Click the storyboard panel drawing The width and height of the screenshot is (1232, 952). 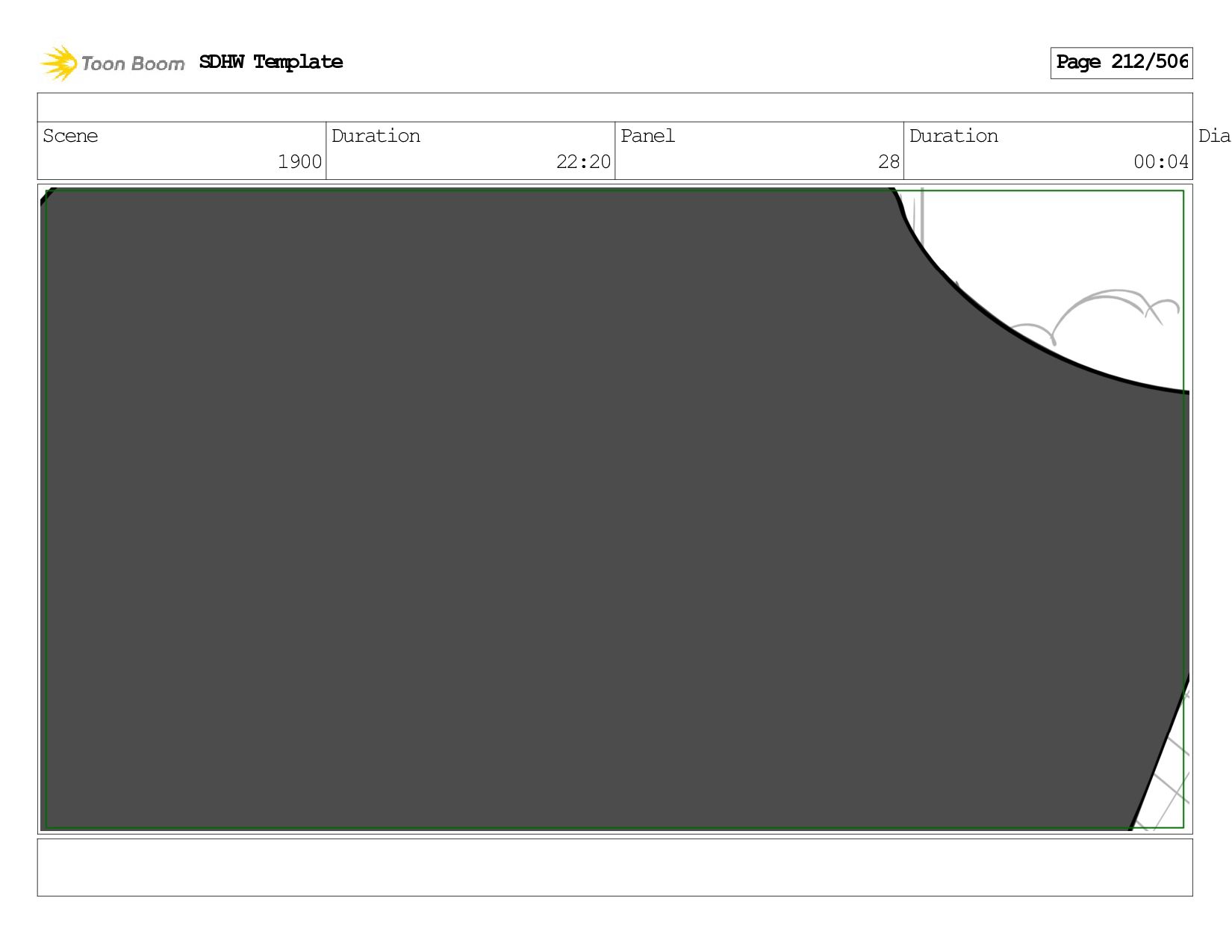[x=615, y=508]
